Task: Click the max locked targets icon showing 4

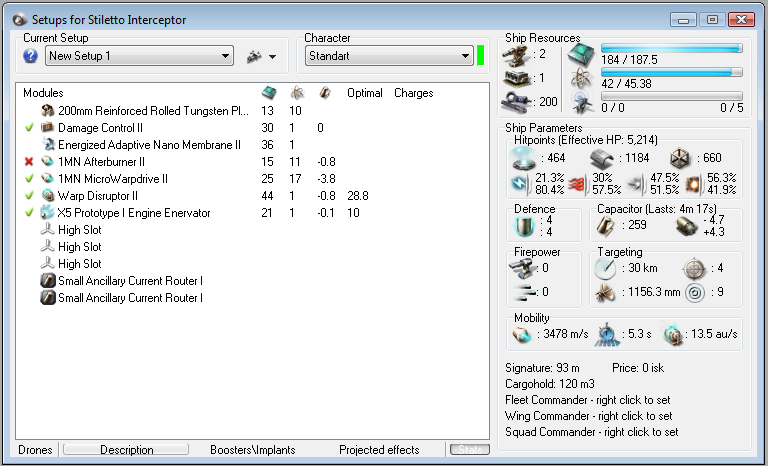Action: [x=694, y=269]
